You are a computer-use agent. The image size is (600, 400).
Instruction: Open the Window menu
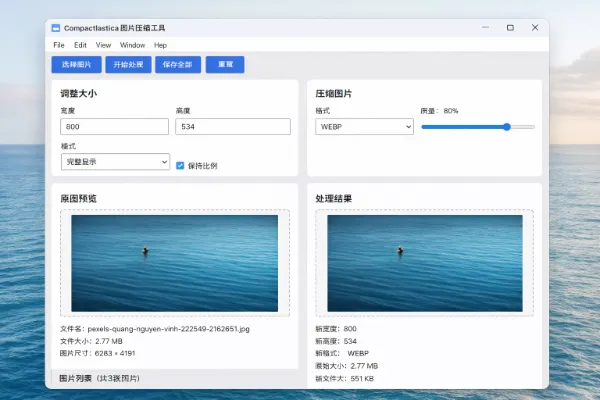click(132, 45)
